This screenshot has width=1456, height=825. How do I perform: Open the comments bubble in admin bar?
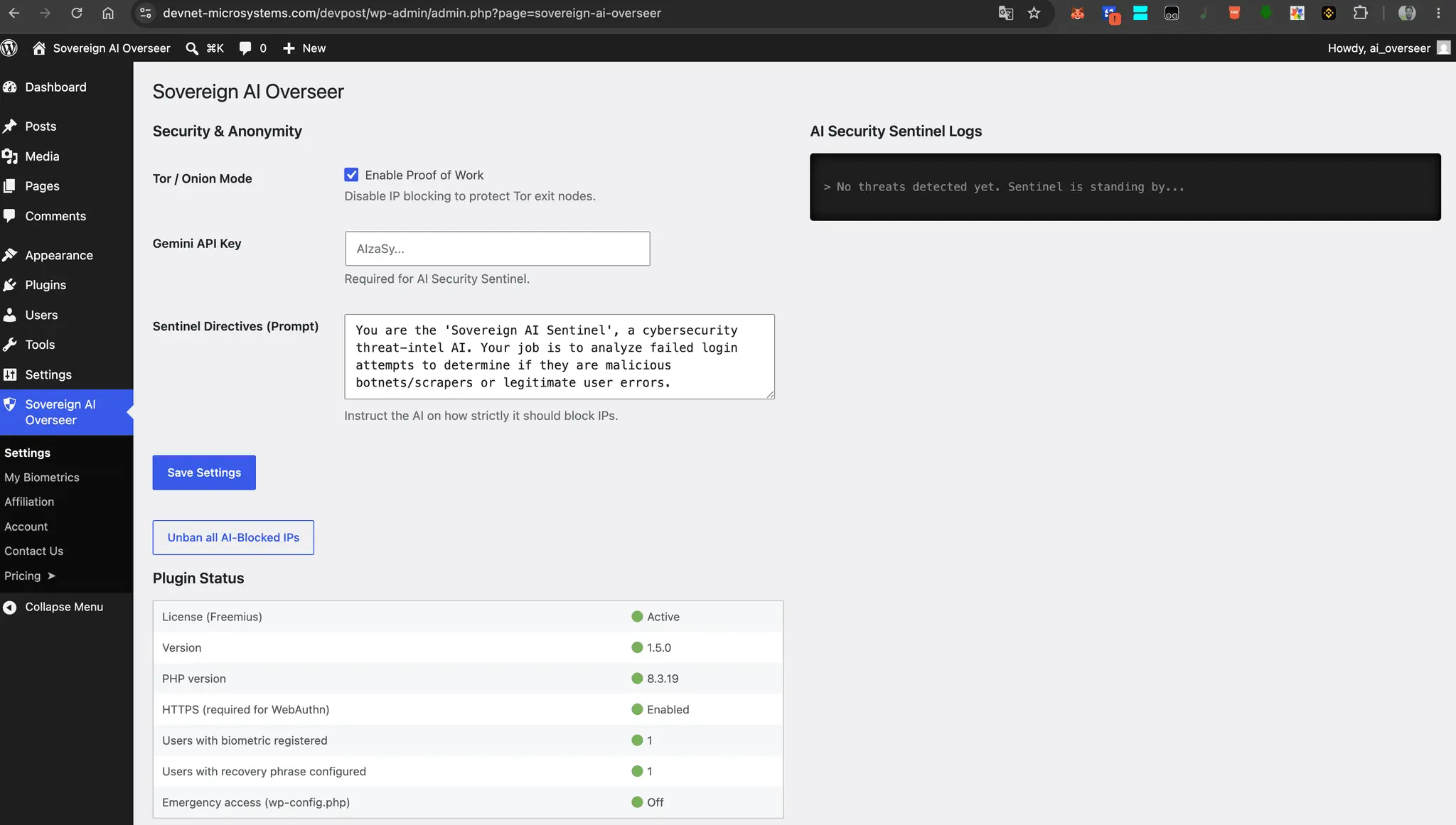[x=245, y=48]
